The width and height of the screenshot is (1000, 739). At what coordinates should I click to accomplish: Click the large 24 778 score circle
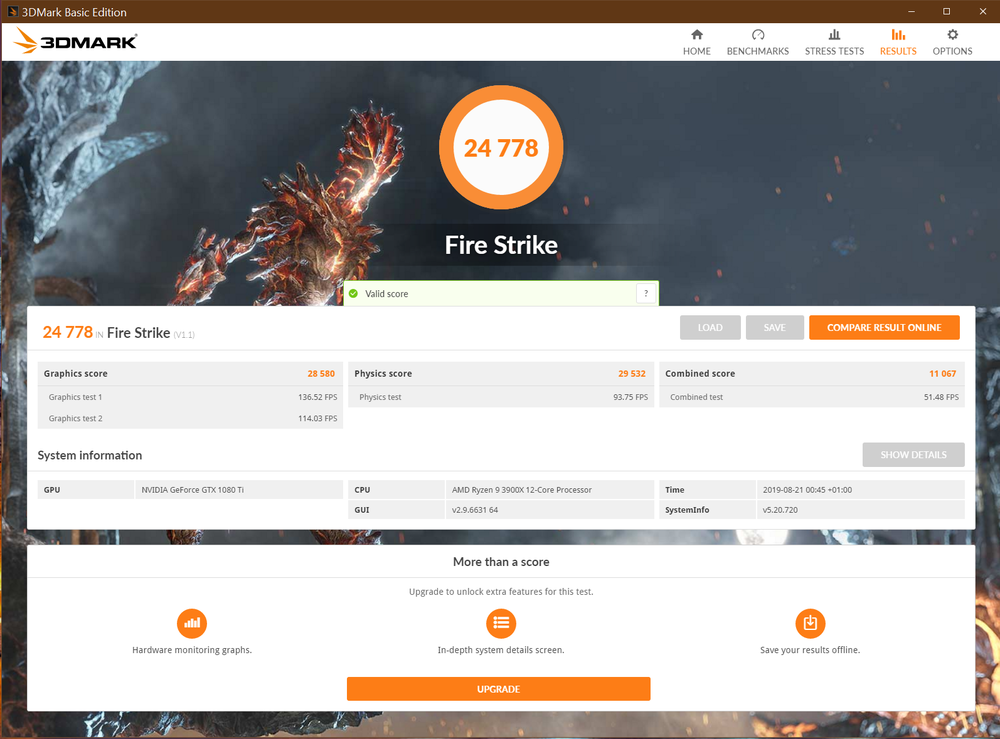[x=501, y=147]
